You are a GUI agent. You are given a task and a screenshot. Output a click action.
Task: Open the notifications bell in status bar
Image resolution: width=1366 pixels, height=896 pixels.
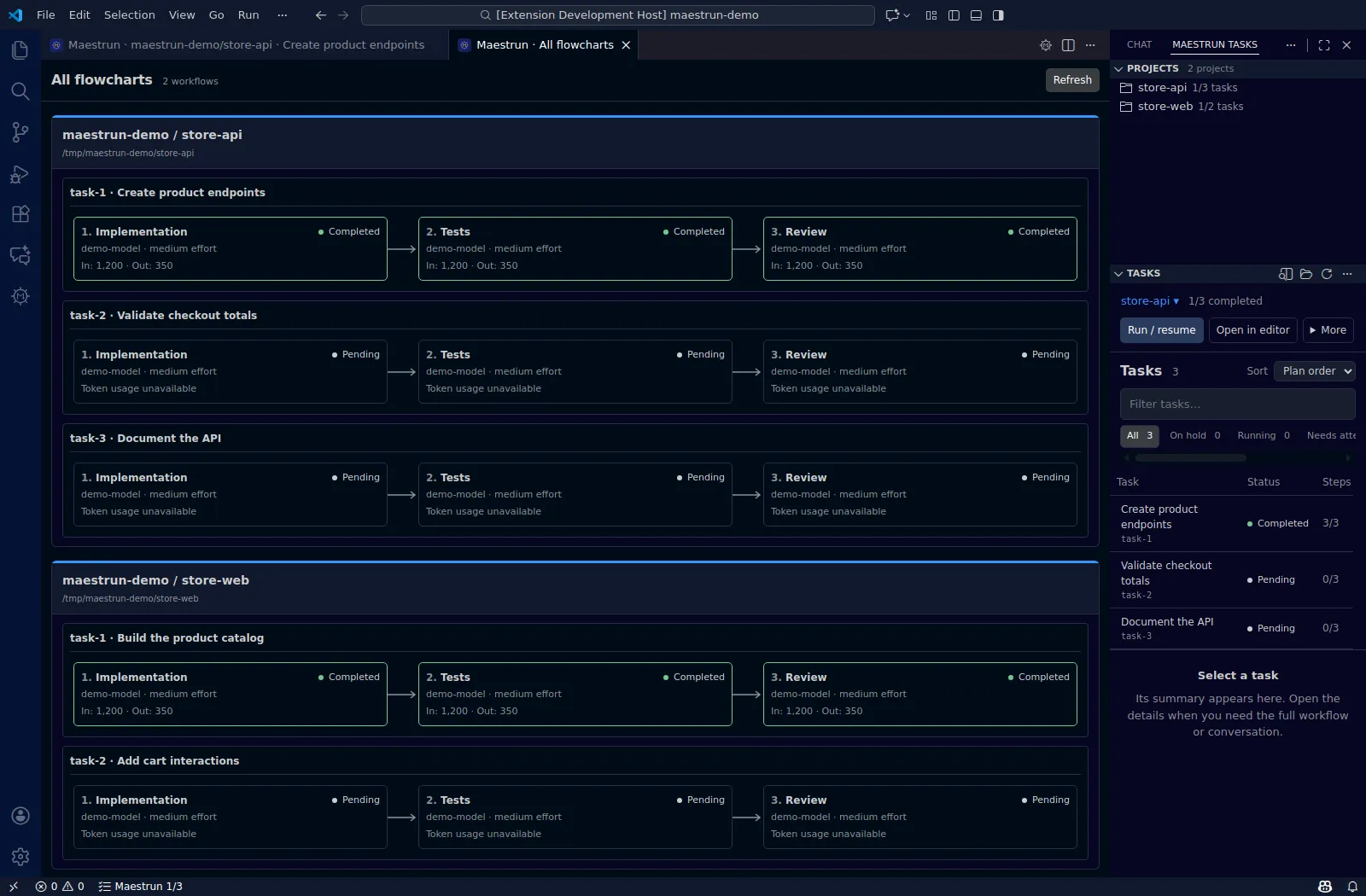click(1352, 887)
